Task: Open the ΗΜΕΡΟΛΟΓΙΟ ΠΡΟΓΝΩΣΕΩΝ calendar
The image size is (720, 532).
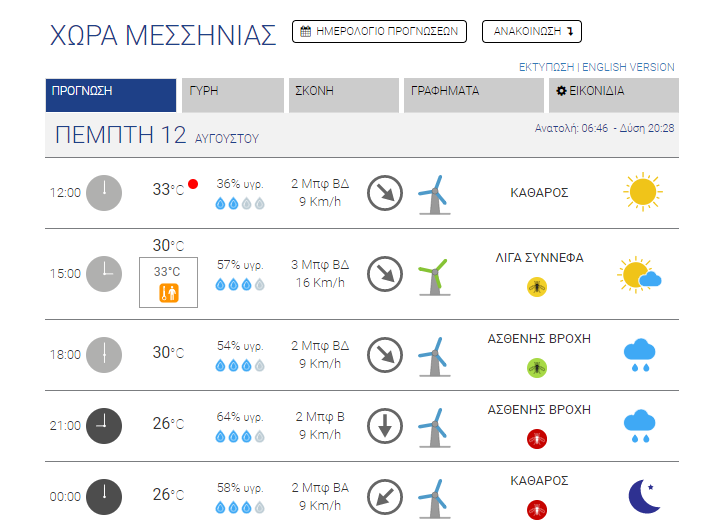Action: coord(379,32)
